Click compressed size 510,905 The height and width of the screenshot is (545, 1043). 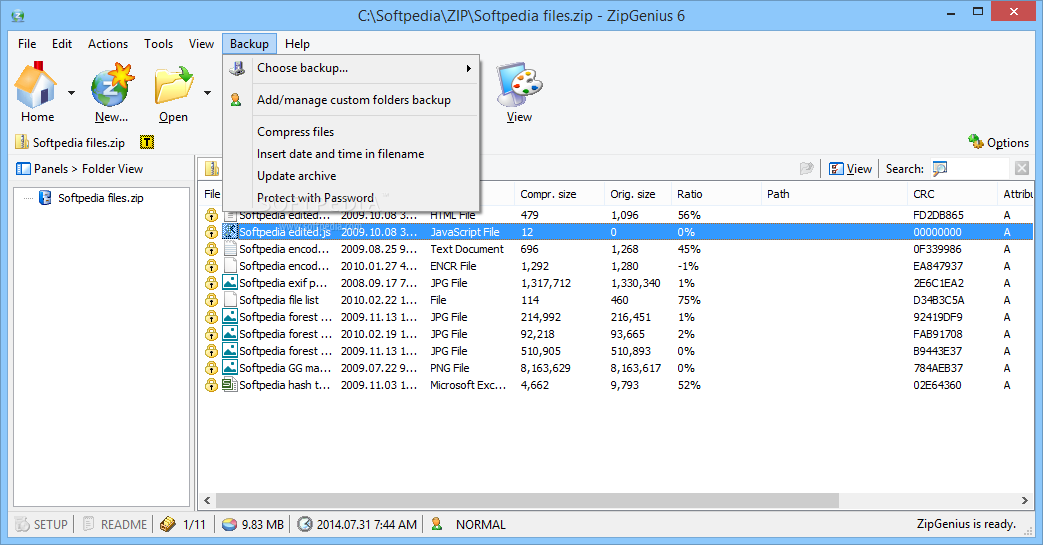(x=540, y=351)
